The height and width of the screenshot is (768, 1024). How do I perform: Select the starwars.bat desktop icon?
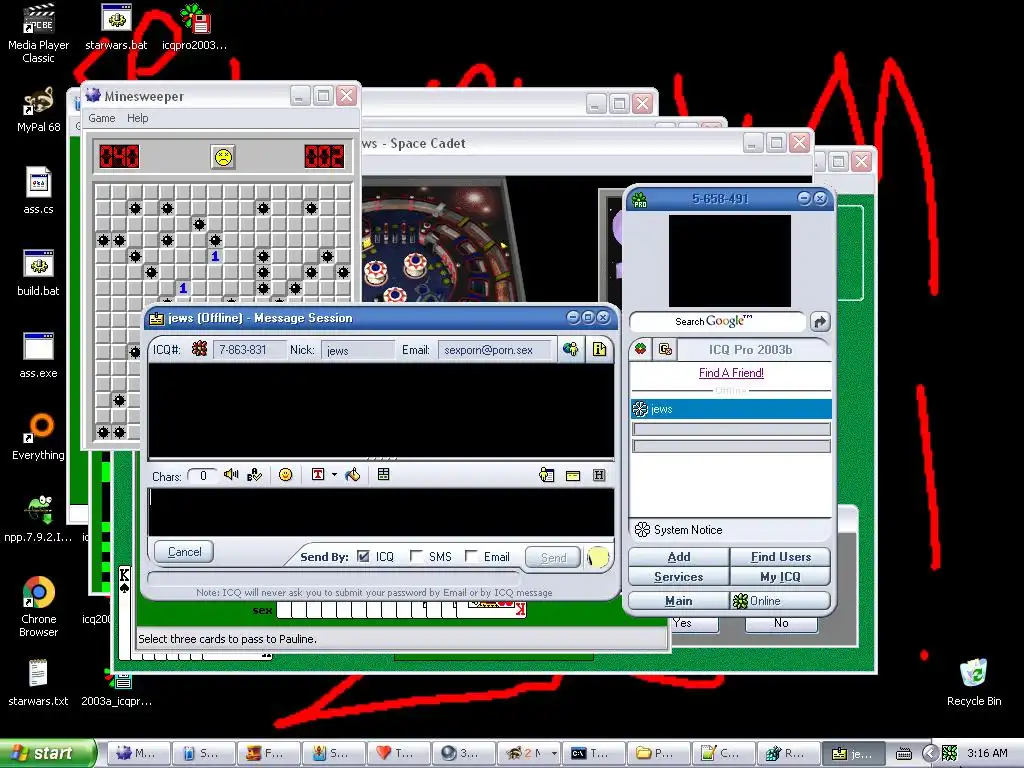click(116, 27)
